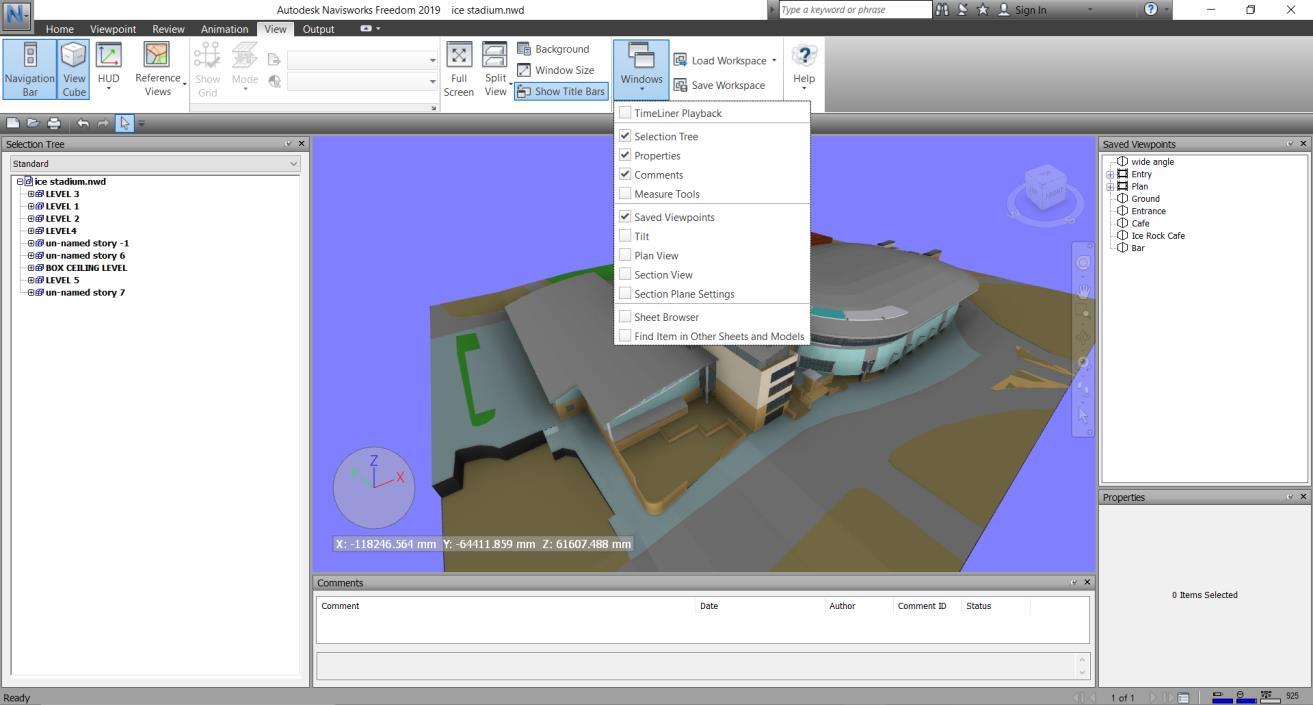Enable the Plan View checkbox
Viewport: 1313px width, 705px height.
click(625, 255)
